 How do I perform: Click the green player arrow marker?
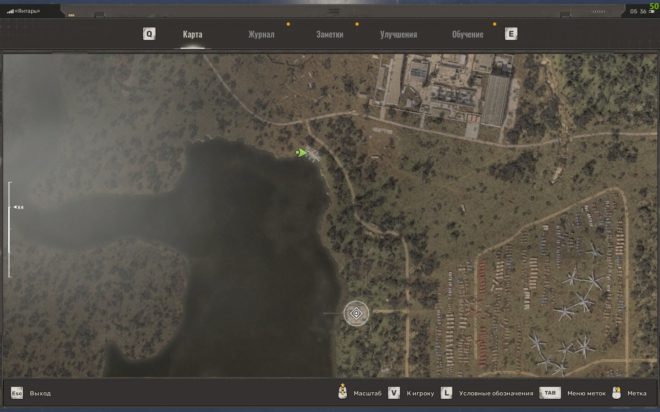[301, 152]
